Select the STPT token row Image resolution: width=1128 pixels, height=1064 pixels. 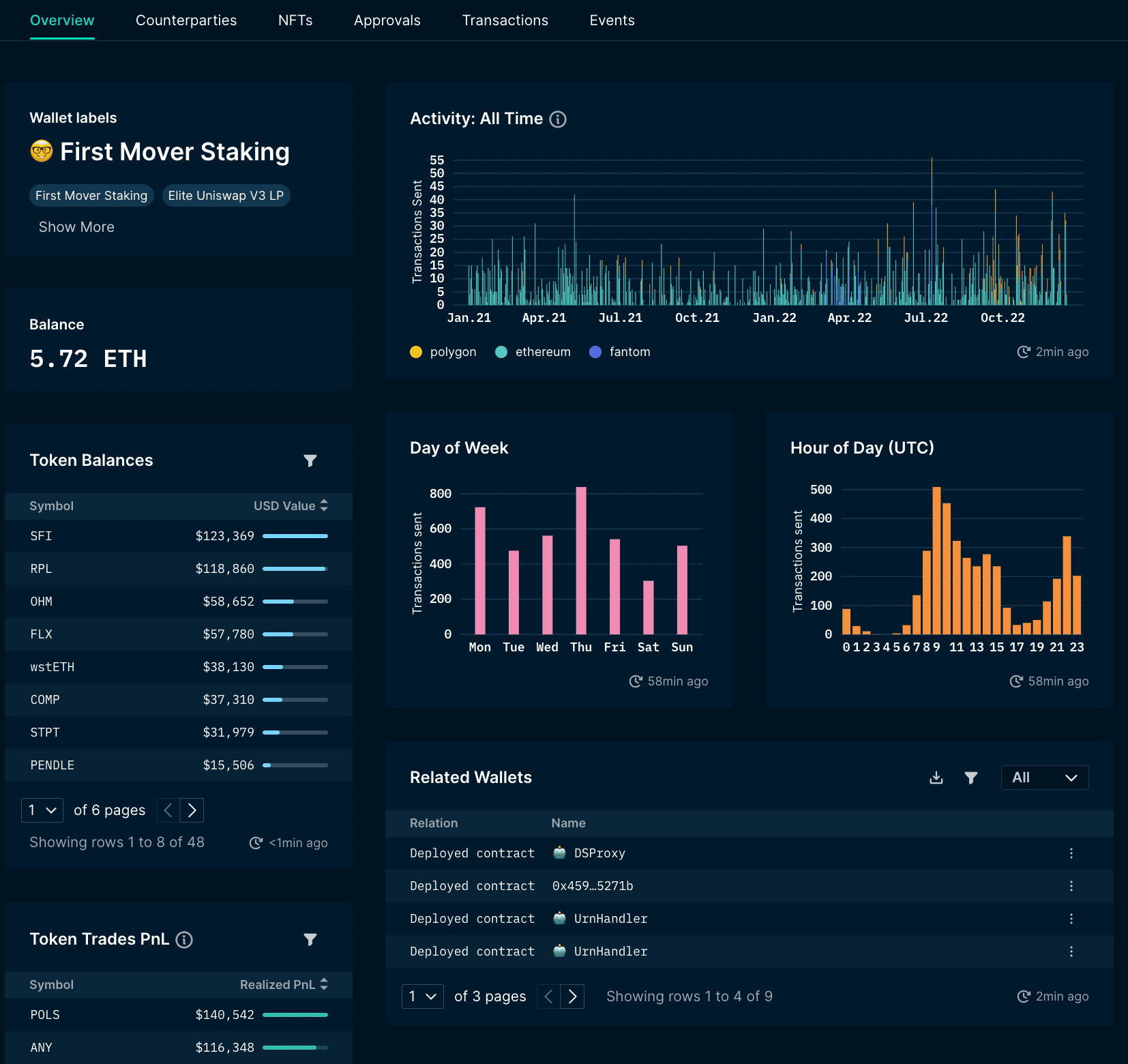click(179, 733)
